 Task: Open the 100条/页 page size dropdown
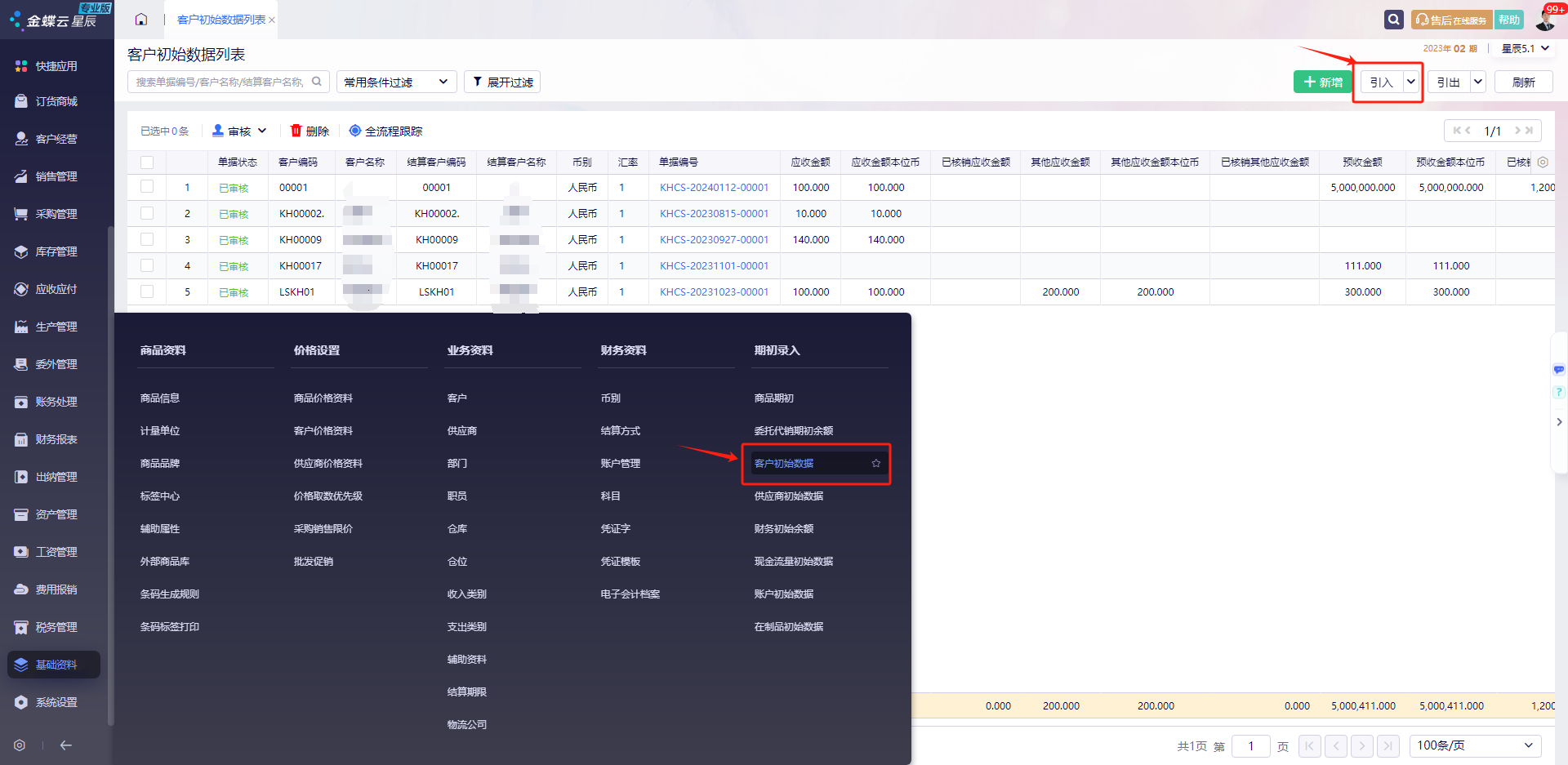[x=1475, y=745]
